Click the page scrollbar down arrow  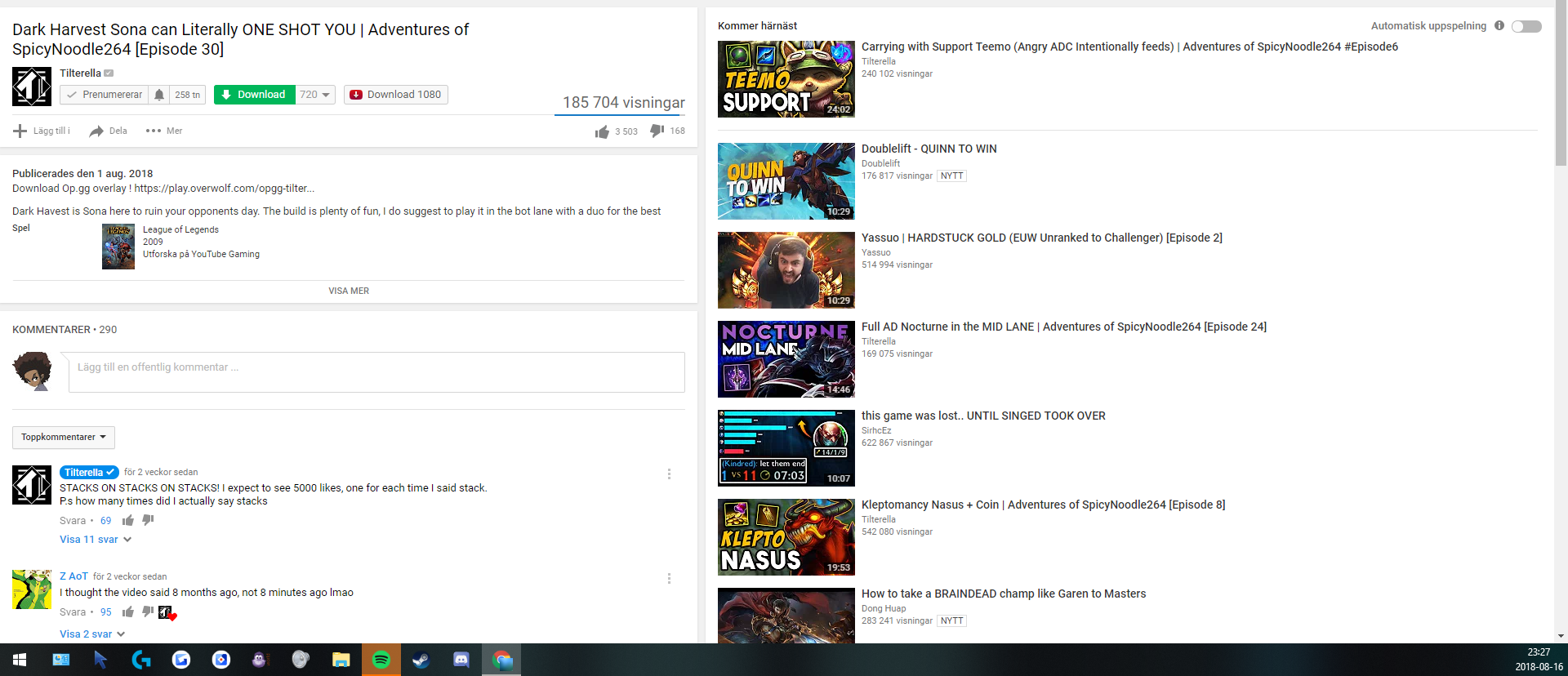pos(1561,636)
